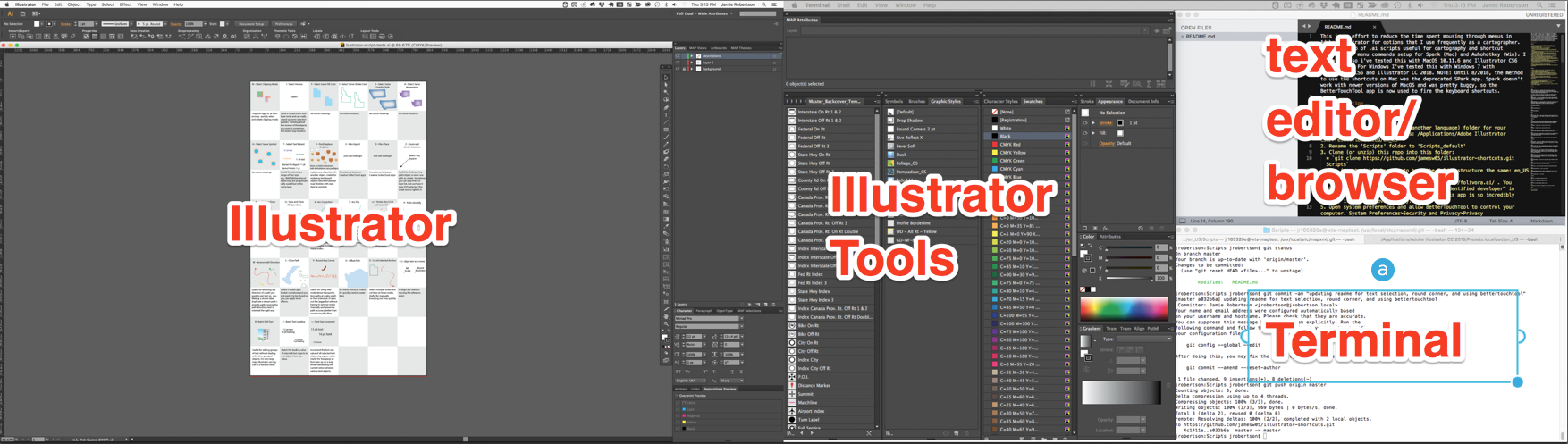Click the Federal On Rt symbol icon

(x=792, y=129)
